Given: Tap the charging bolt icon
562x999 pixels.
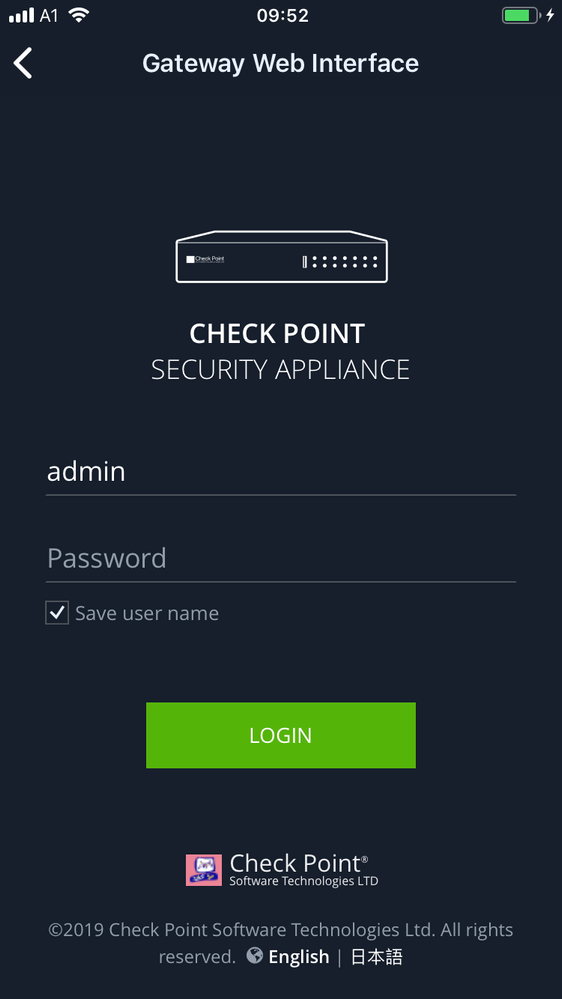Looking at the screenshot, I should click(x=551, y=15).
